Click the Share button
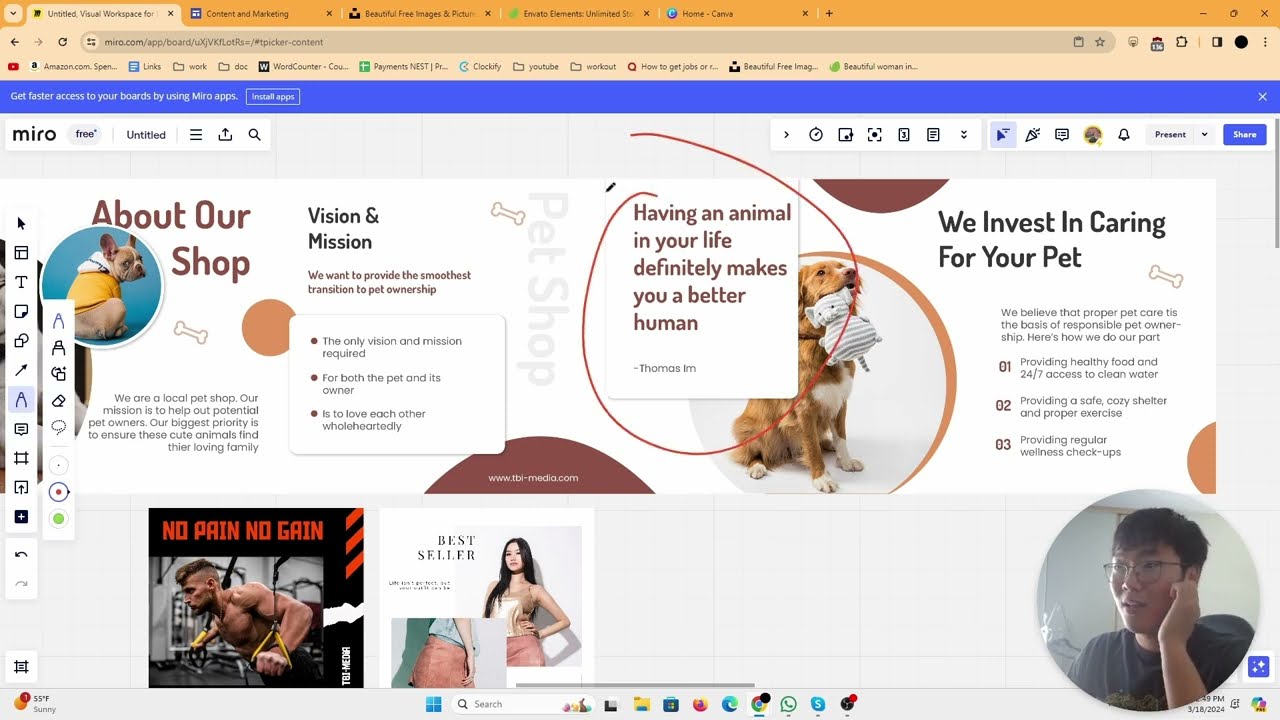This screenshot has width=1280, height=720. pyautogui.click(x=1244, y=135)
